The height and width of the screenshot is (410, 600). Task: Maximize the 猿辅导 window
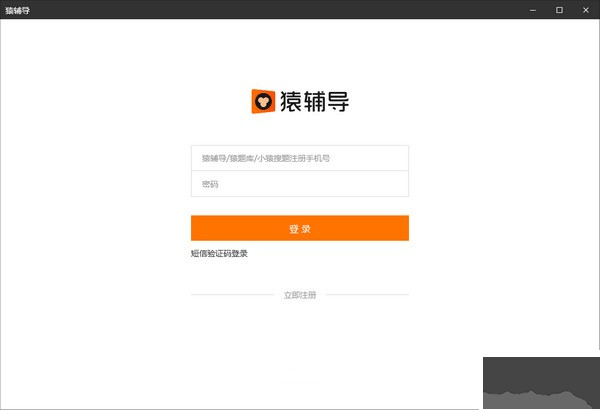tap(559, 10)
